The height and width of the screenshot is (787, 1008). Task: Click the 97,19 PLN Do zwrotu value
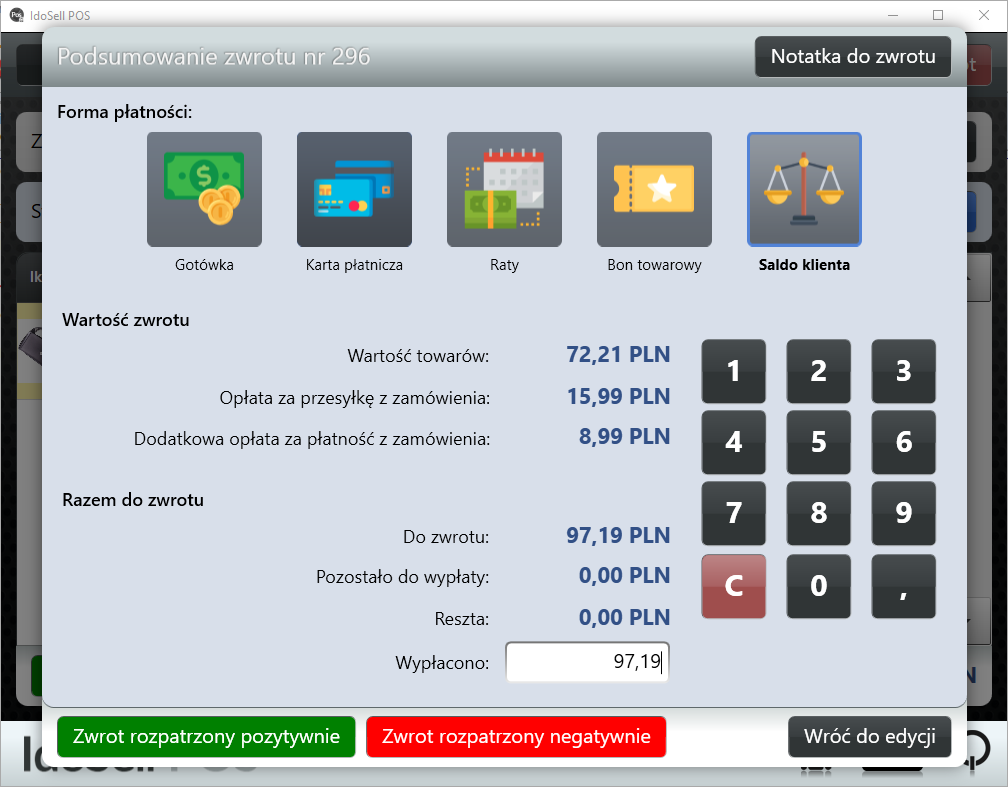click(x=618, y=535)
